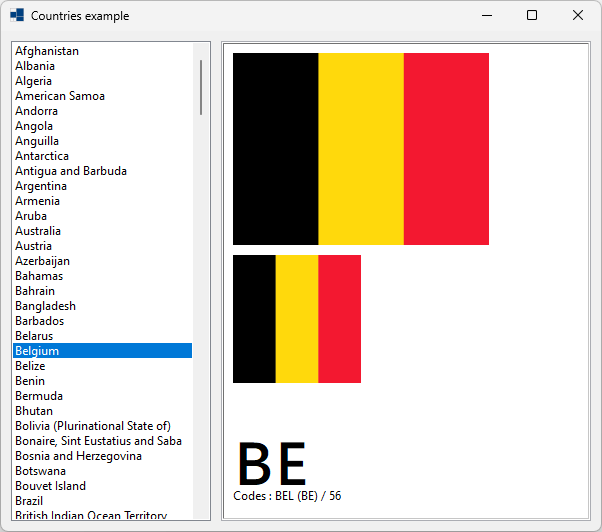Select Antigua and Barbuda entry

click(71, 171)
